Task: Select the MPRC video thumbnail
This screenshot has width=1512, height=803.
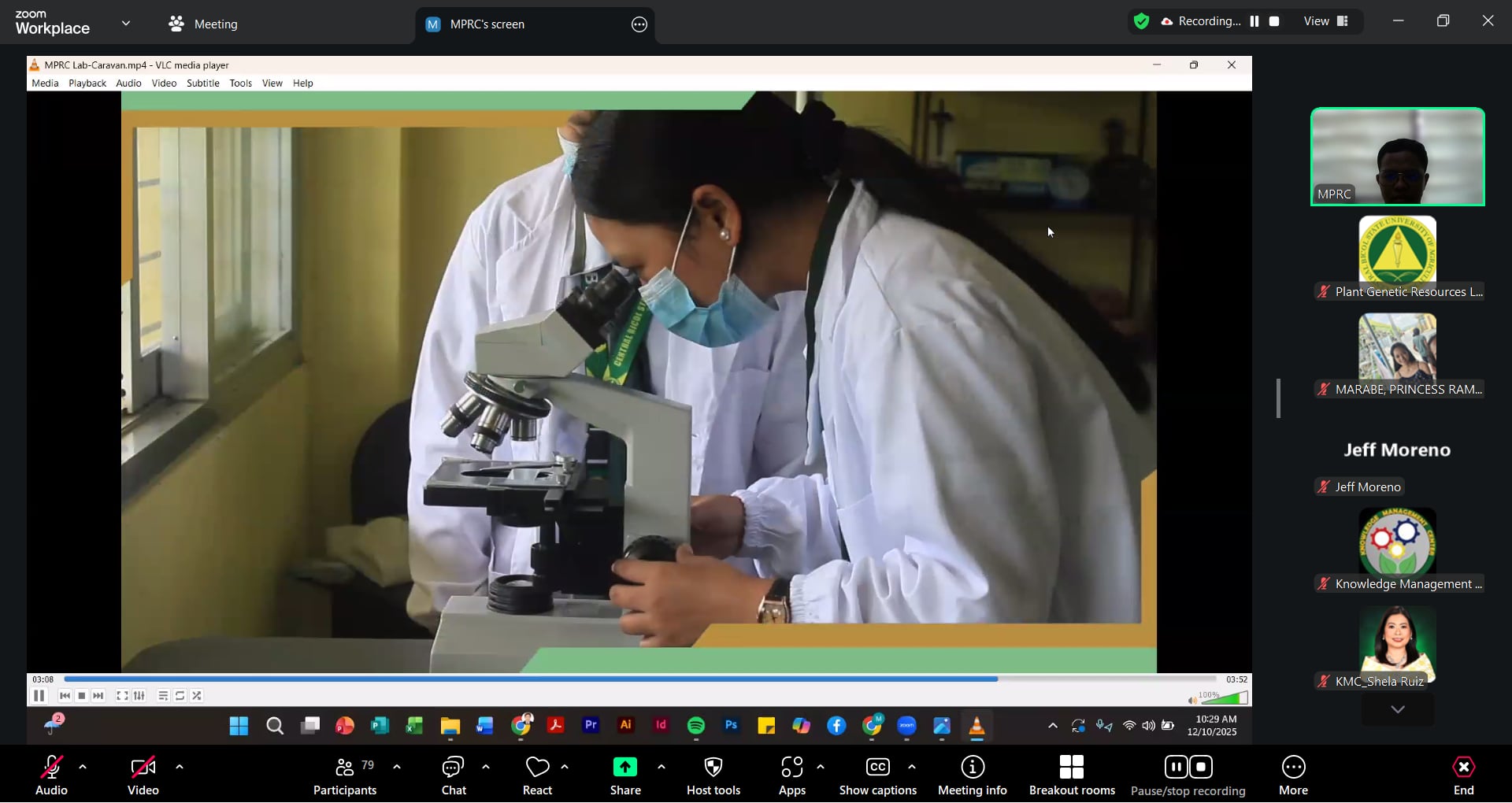Action: coord(1397,157)
